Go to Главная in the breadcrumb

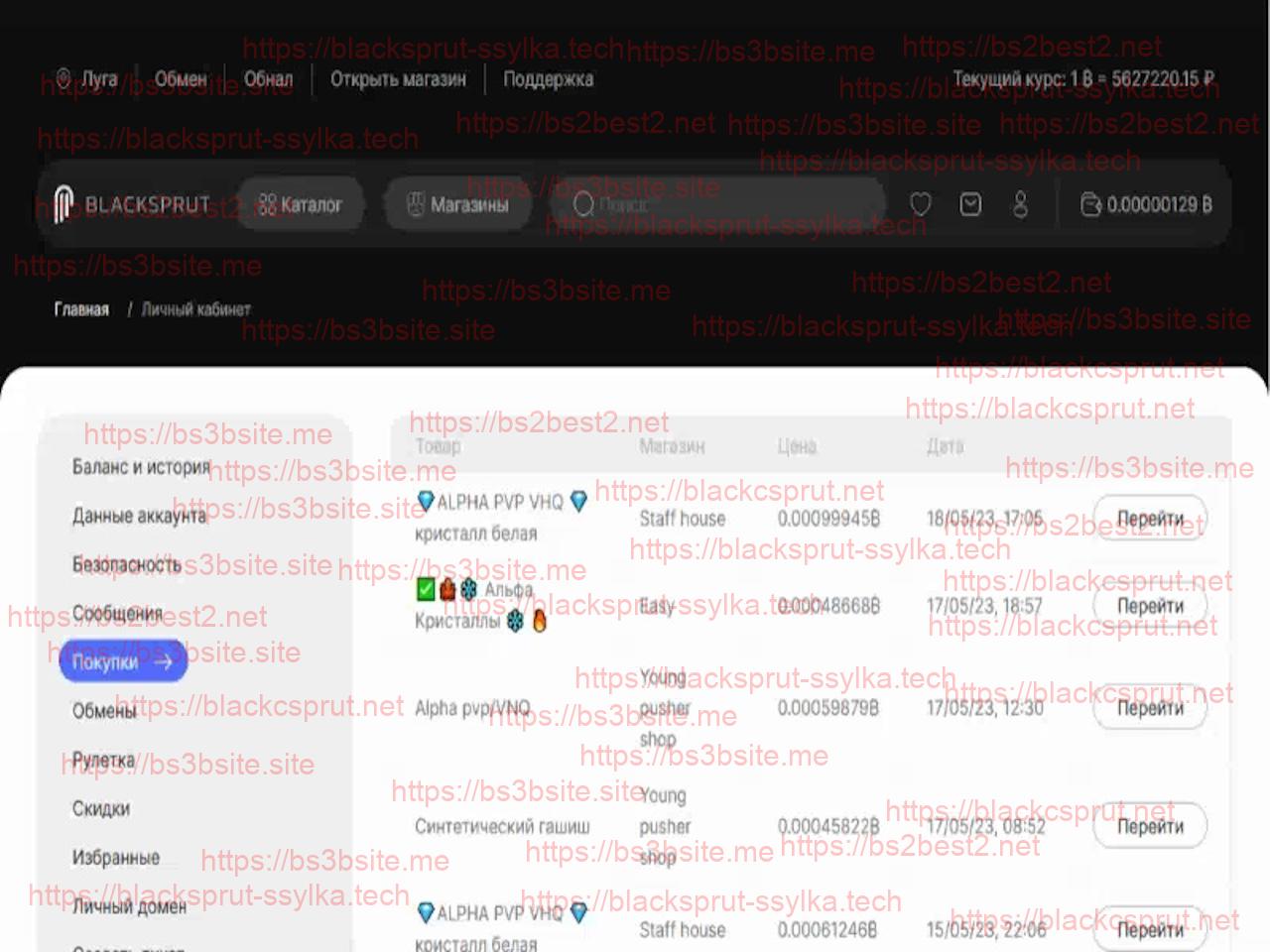pyautogui.click(x=81, y=309)
